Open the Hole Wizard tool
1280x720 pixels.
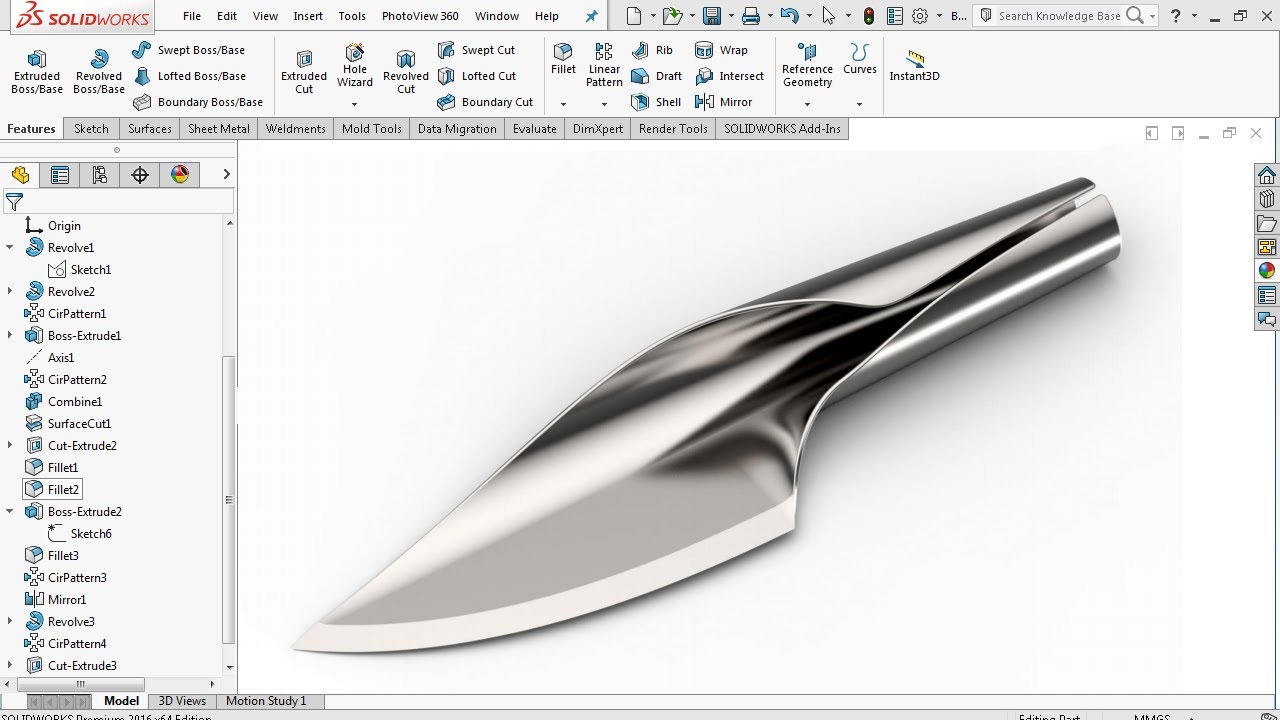click(355, 66)
